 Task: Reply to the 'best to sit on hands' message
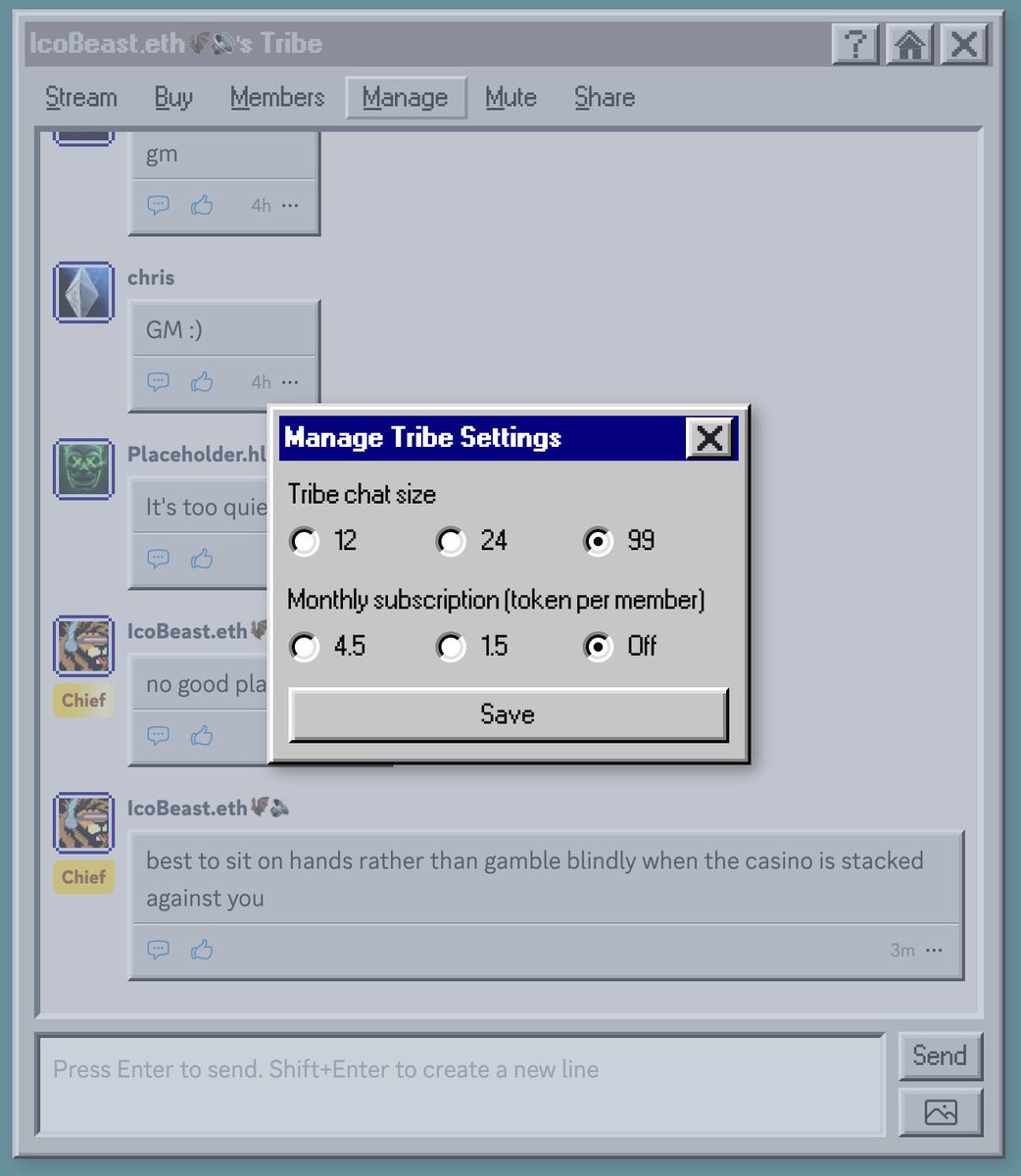[158, 949]
